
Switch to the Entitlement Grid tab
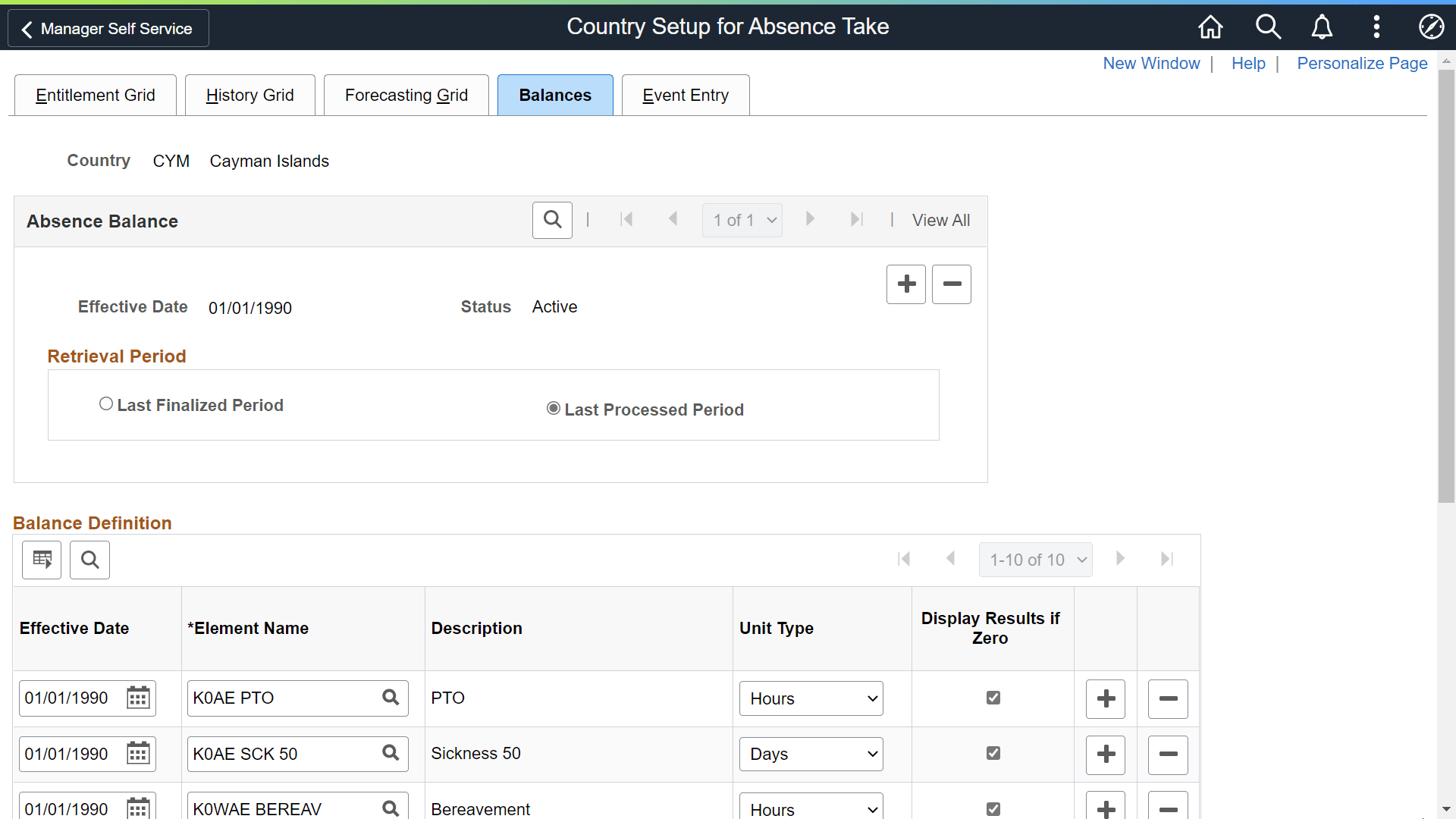[x=96, y=96]
